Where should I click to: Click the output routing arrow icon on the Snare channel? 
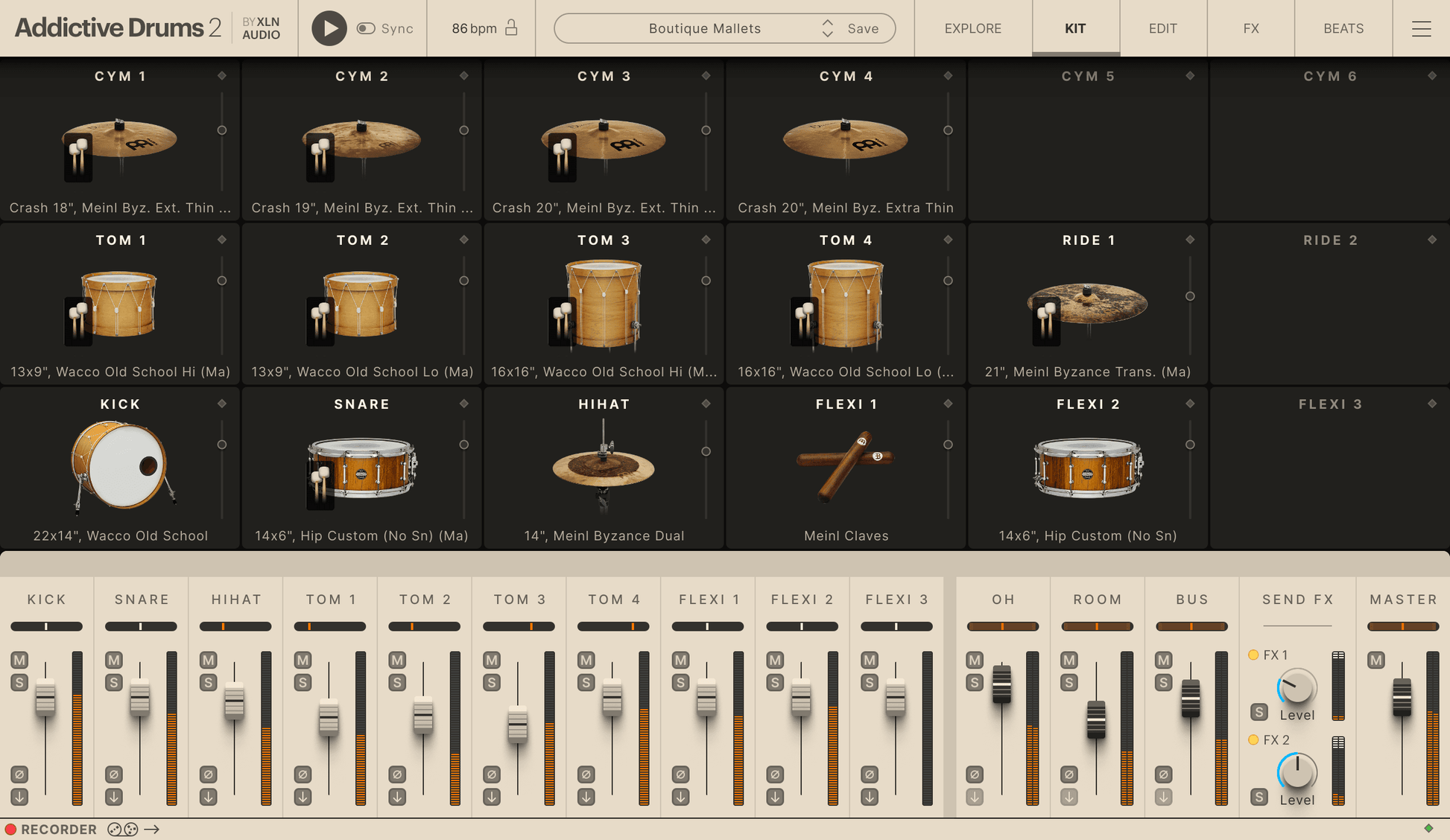click(113, 796)
